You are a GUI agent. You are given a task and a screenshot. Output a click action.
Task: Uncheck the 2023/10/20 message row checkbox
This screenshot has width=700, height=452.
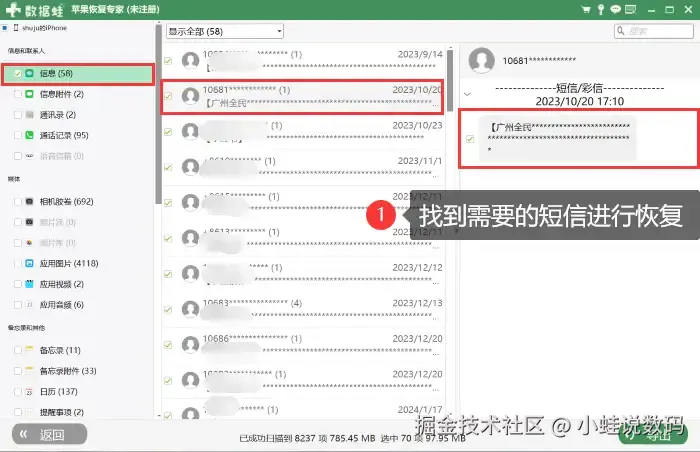168,96
